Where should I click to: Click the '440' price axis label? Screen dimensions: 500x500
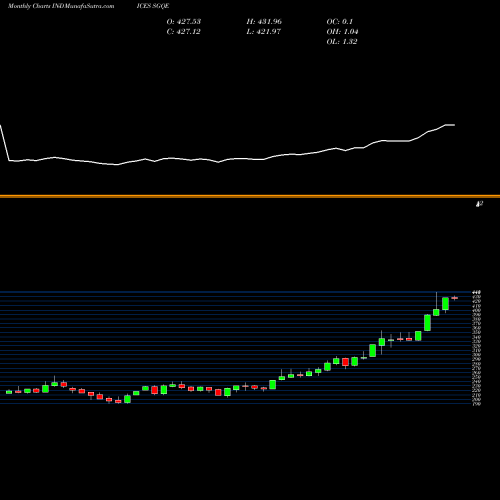pyautogui.click(x=476, y=292)
